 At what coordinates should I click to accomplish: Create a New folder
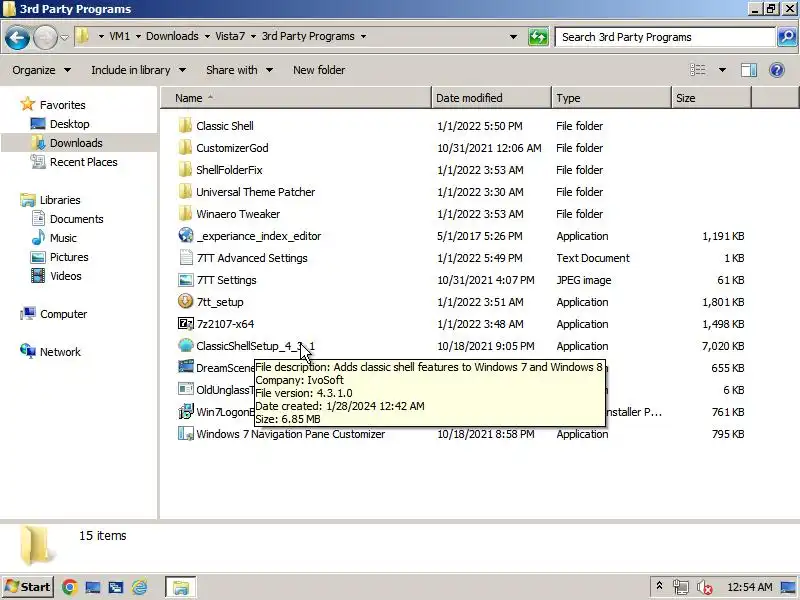tap(319, 70)
